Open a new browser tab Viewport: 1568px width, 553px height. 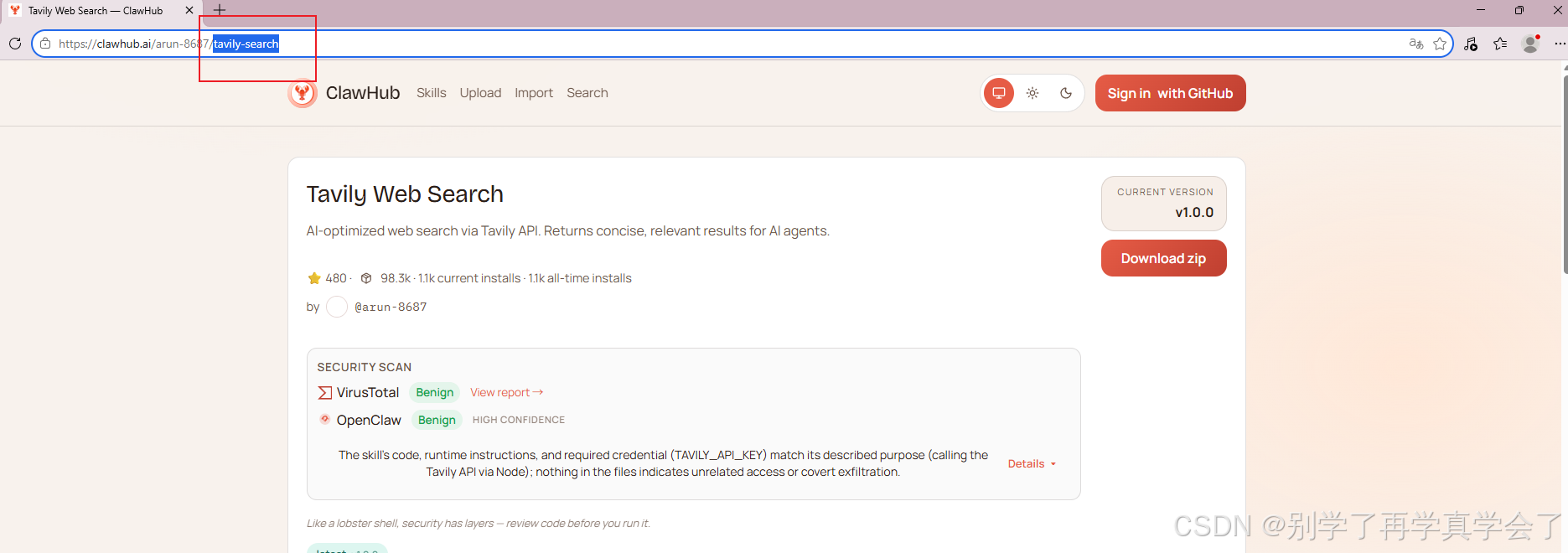(x=220, y=10)
